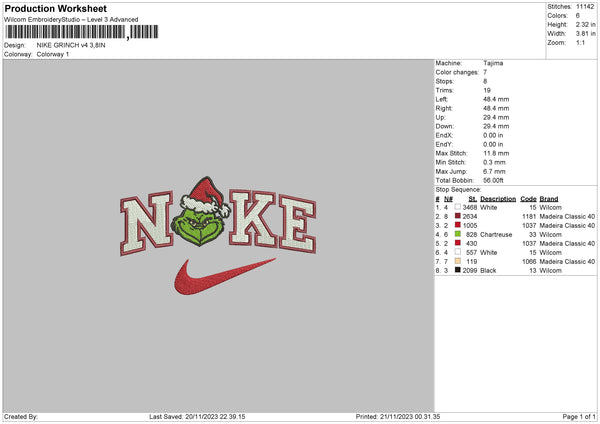
Task: Select the Wilcom EmbroideryStudio Level 3 Advanced line
Action: [71, 20]
